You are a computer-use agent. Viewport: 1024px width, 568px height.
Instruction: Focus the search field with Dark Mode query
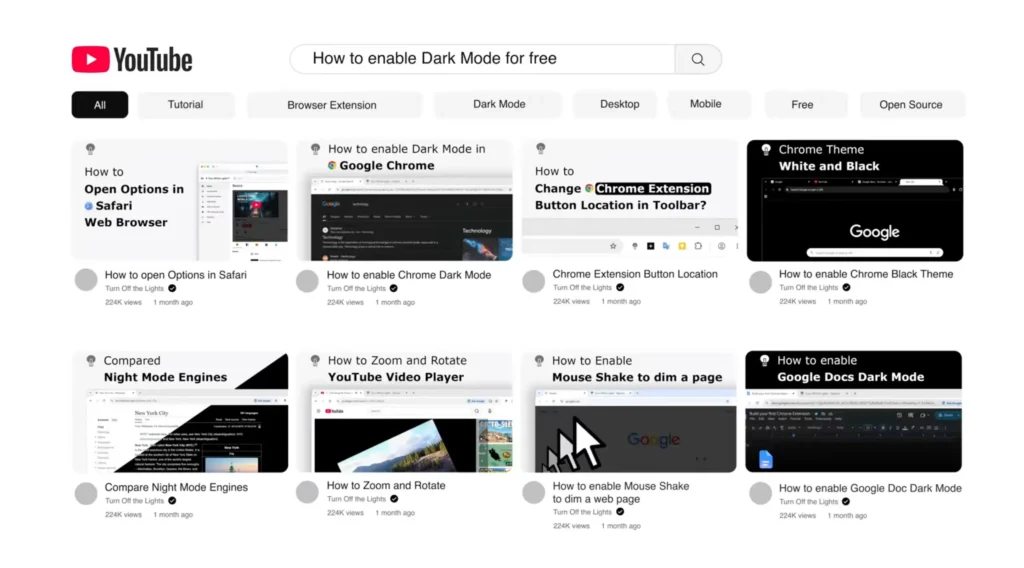click(483, 59)
